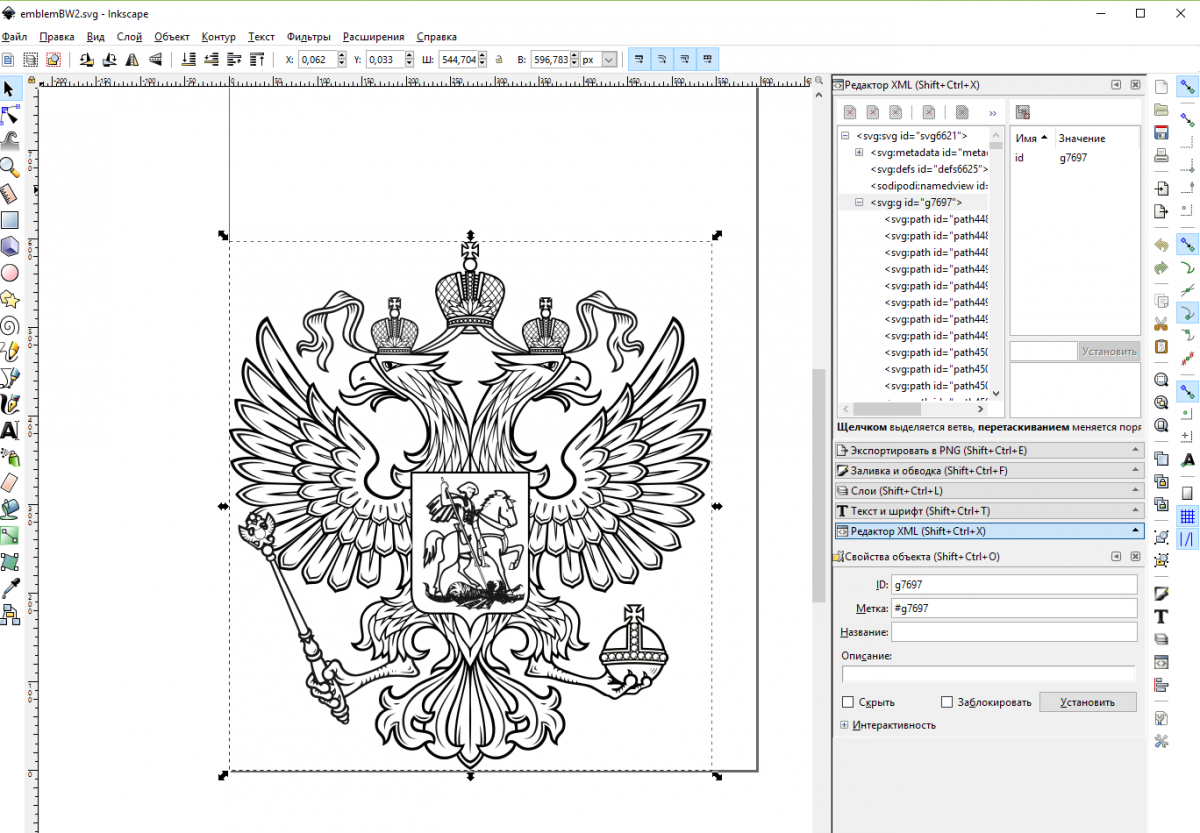Expand the Интерактивность section
Viewport: 1200px width, 833px height.
pyautogui.click(x=845, y=725)
